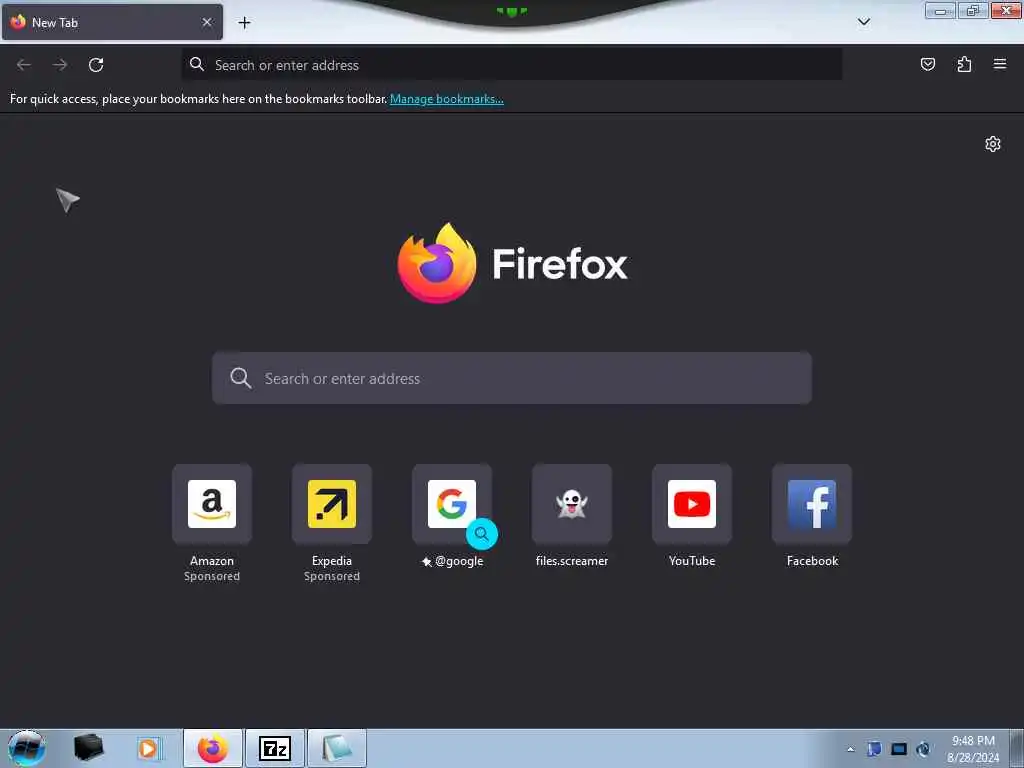Open the Windows Start orb

pyautogui.click(x=27, y=748)
